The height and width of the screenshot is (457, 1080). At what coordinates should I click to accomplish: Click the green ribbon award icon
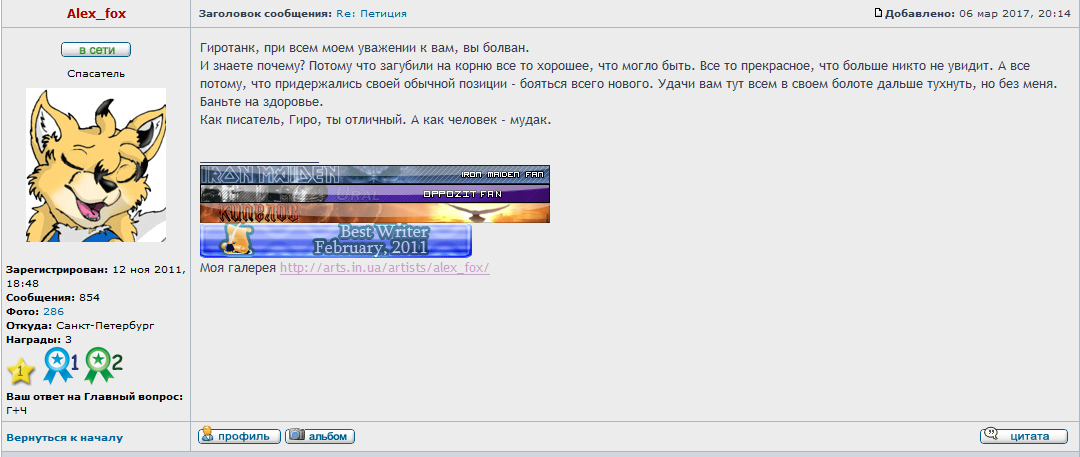(x=103, y=365)
